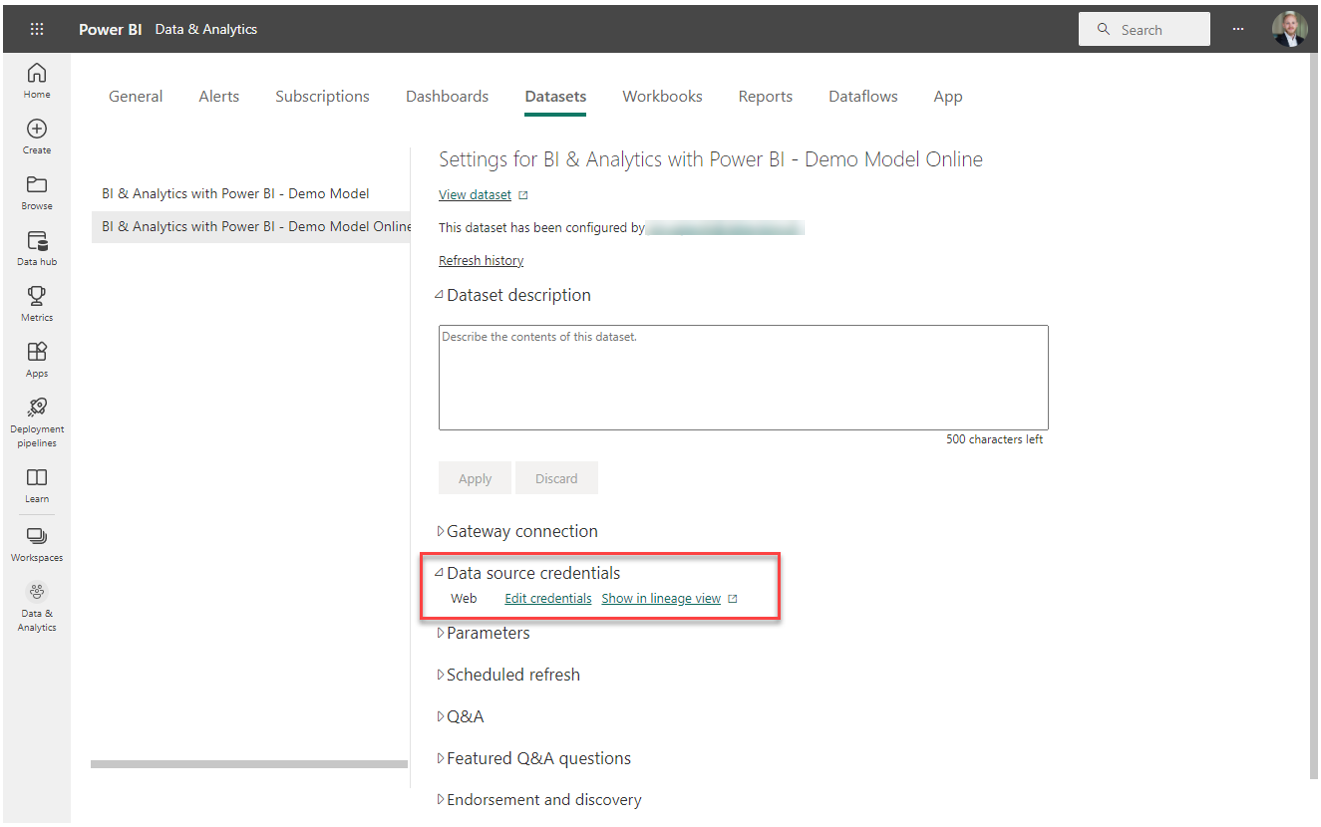Expand the Parameters section
This screenshot has width=1321, height=827.
[x=483, y=633]
